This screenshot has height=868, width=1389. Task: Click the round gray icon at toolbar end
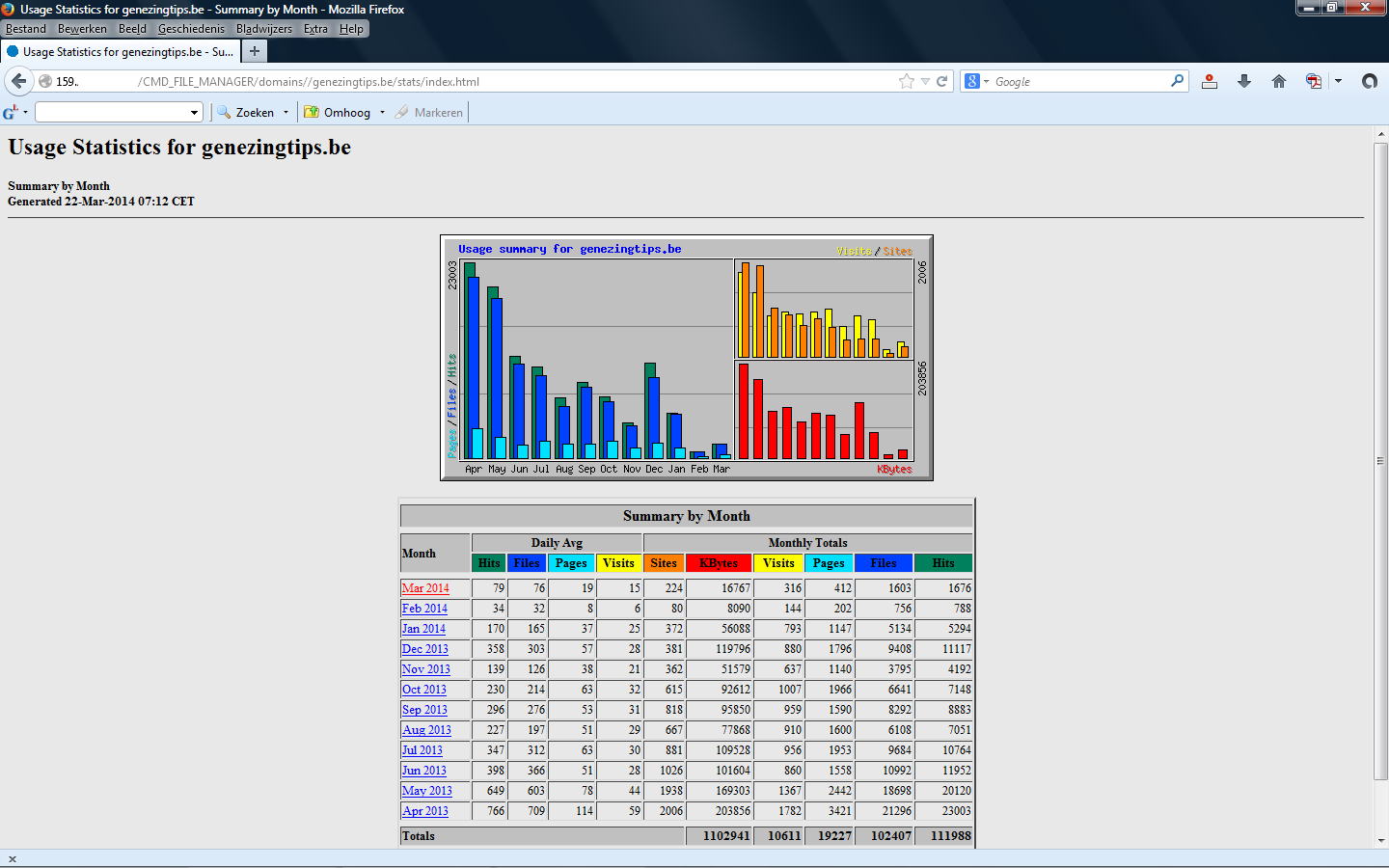click(x=1370, y=81)
